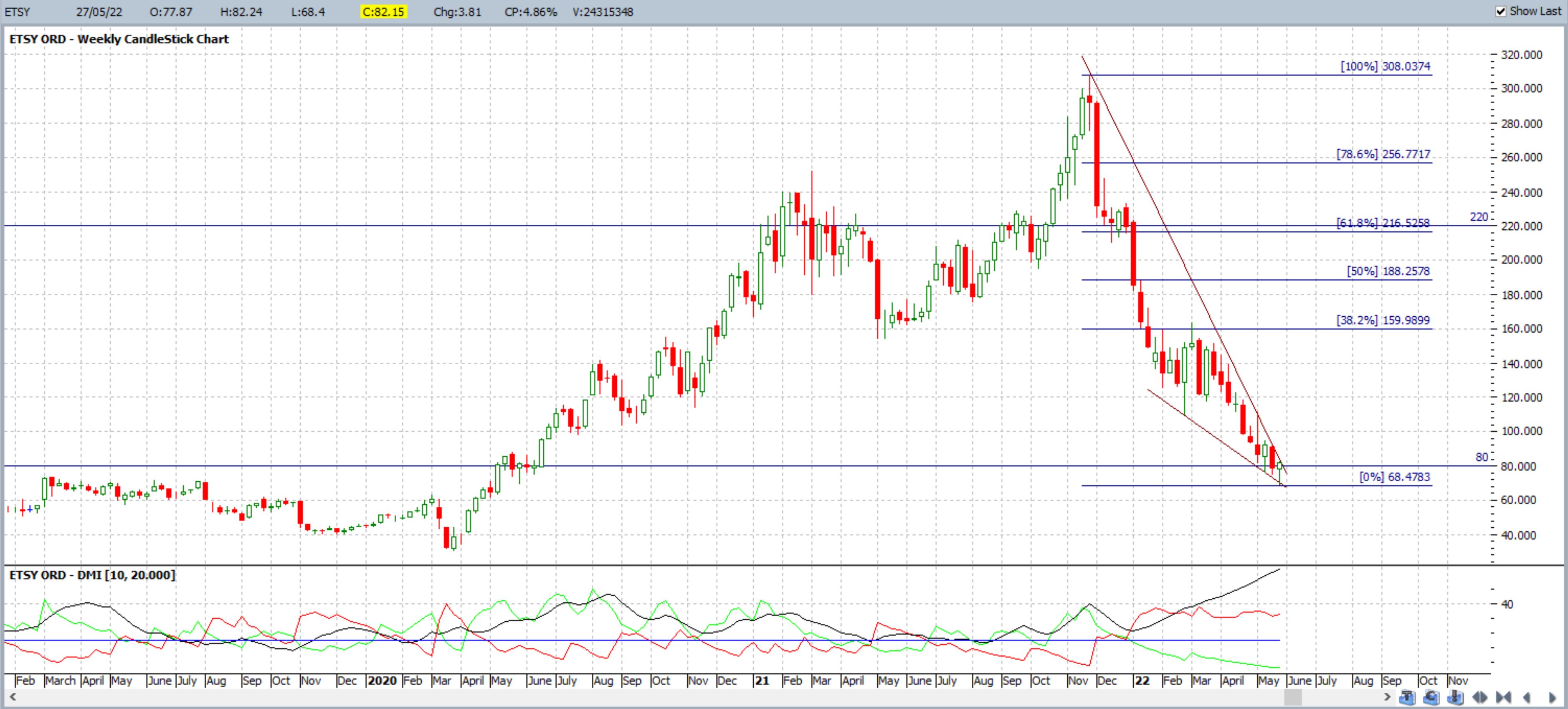Click the chart title ETSY ORD - Weekly CandleStick Chart

119,39
